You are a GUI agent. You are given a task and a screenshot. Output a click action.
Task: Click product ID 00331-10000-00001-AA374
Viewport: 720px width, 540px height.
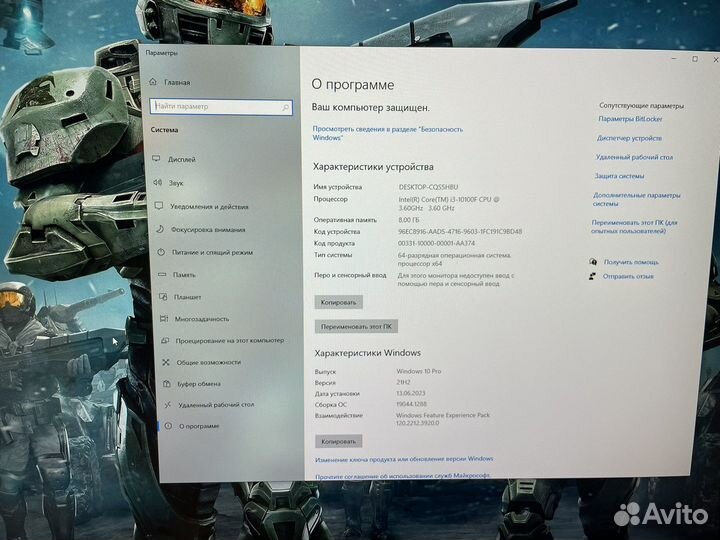pyautogui.click(x=436, y=243)
